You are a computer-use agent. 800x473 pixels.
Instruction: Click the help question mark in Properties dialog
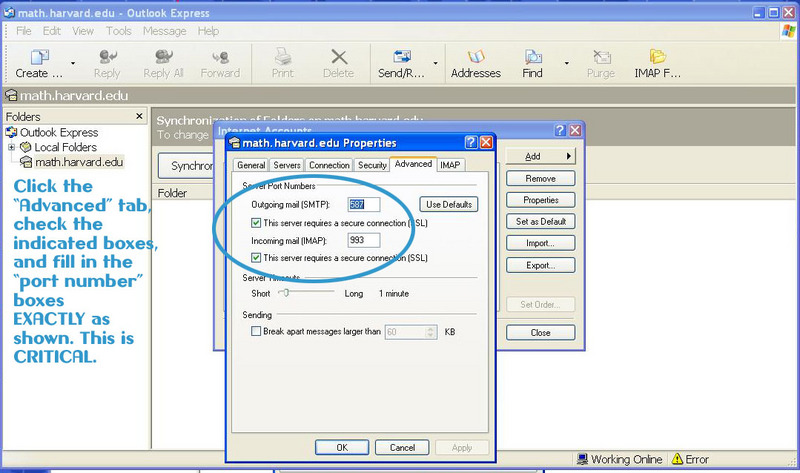pyautogui.click(x=470, y=143)
